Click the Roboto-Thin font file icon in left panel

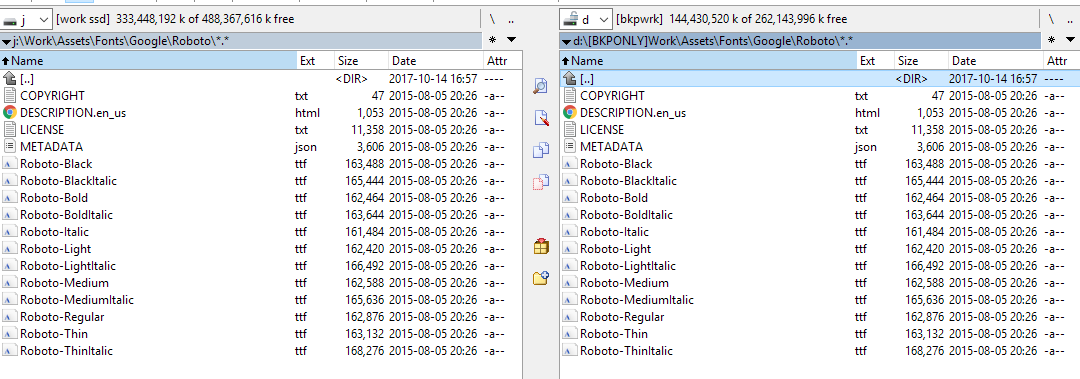[x=10, y=334]
